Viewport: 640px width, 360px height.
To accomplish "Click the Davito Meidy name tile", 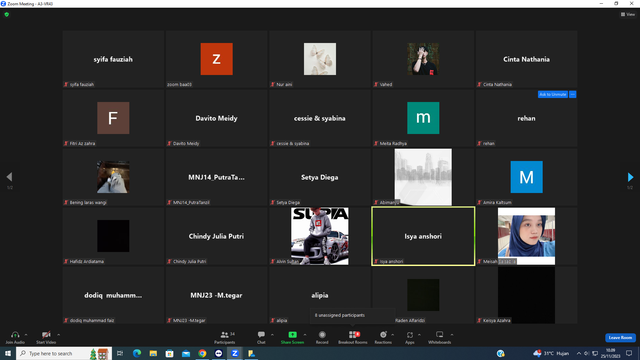I will pos(216,118).
